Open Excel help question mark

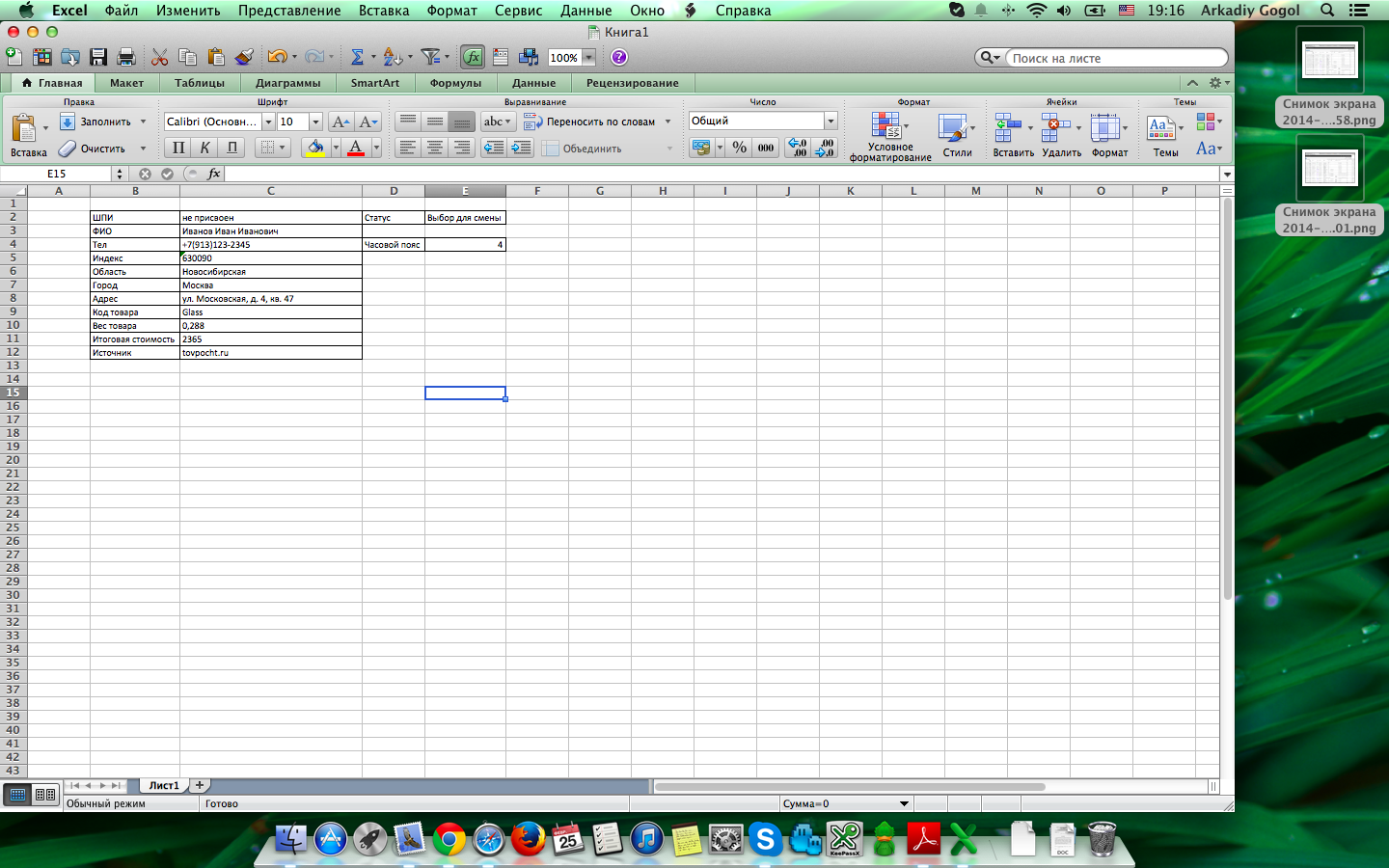tap(619, 57)
